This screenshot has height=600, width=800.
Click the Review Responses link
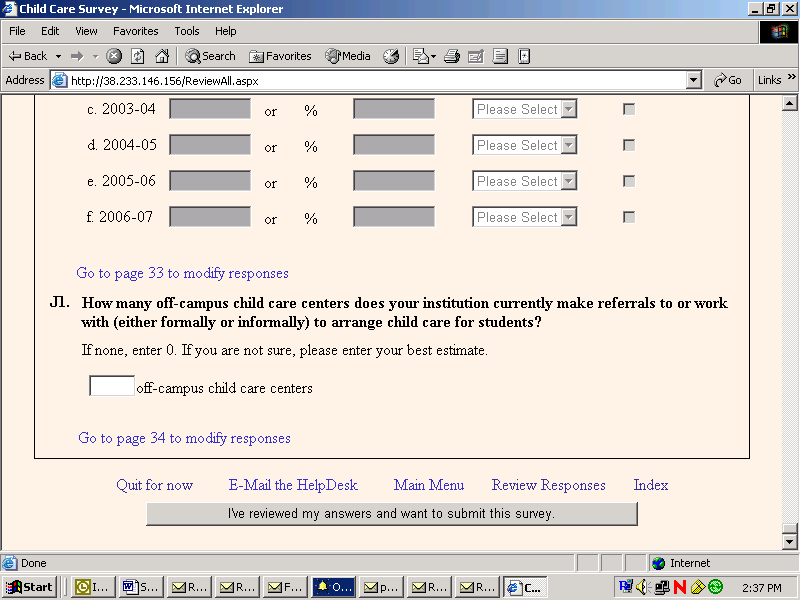pos(548,485)
